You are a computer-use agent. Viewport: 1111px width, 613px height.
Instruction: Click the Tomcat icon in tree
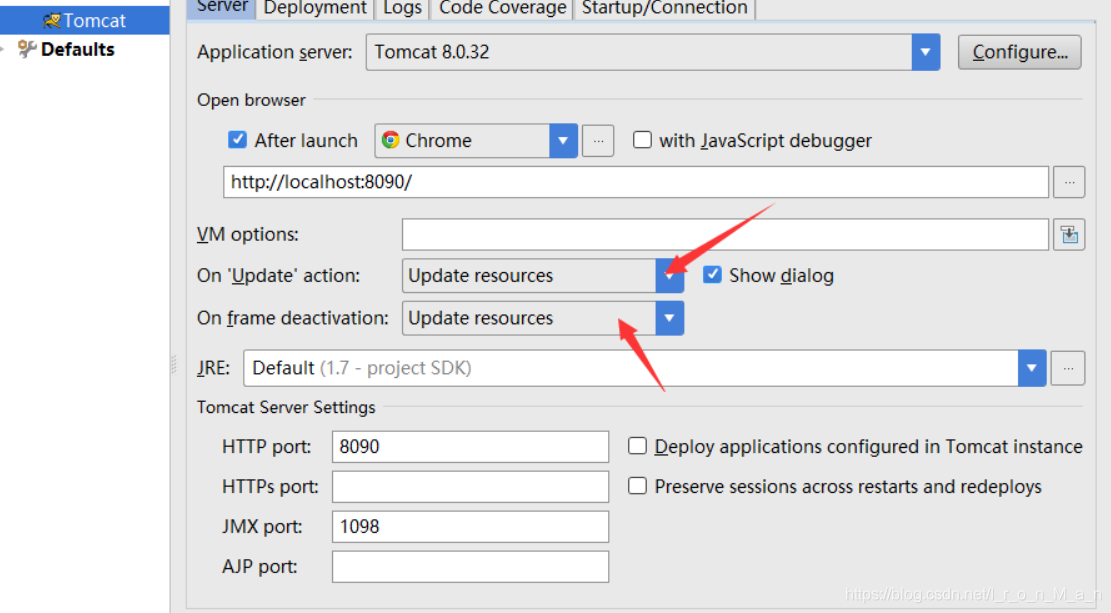(x=52, y=21)
